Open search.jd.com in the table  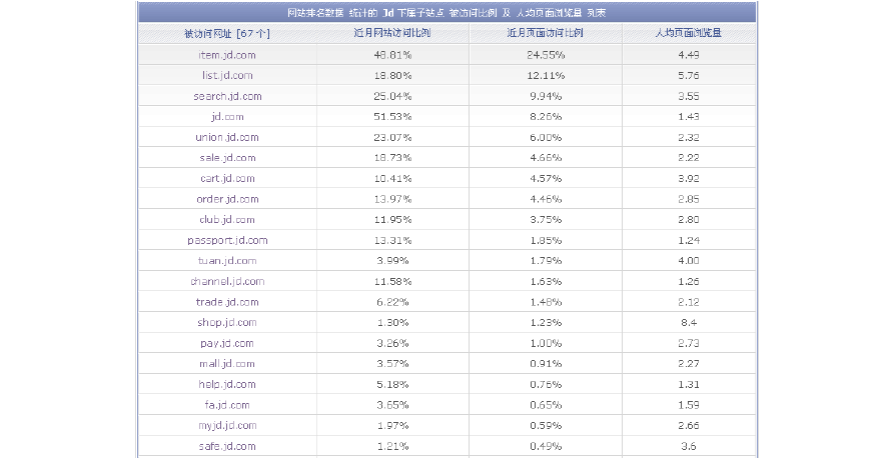[x=227, y=96]
